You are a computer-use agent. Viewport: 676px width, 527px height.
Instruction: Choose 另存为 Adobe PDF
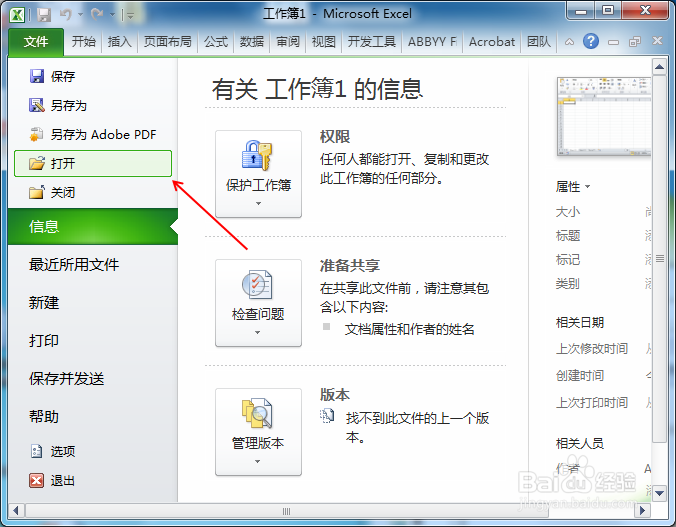93,135
